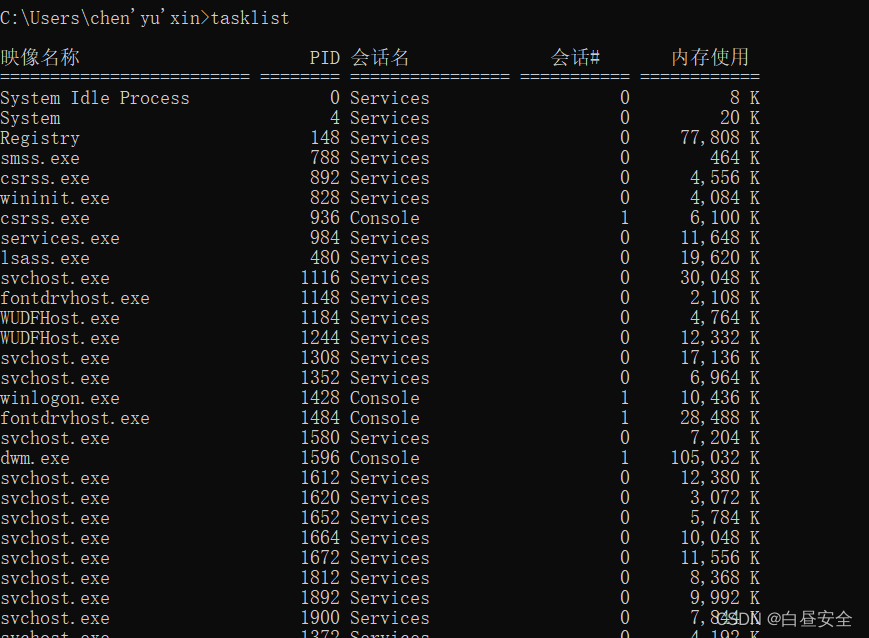
Task: Click memory value 4,556 K
Action: click(725, 178)
